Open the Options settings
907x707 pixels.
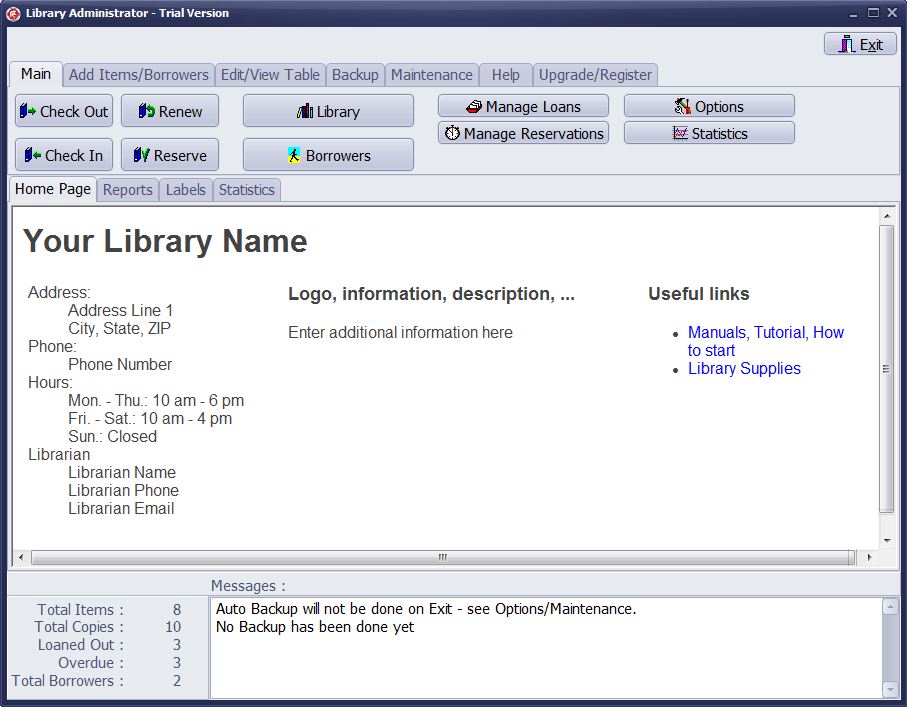708,105
